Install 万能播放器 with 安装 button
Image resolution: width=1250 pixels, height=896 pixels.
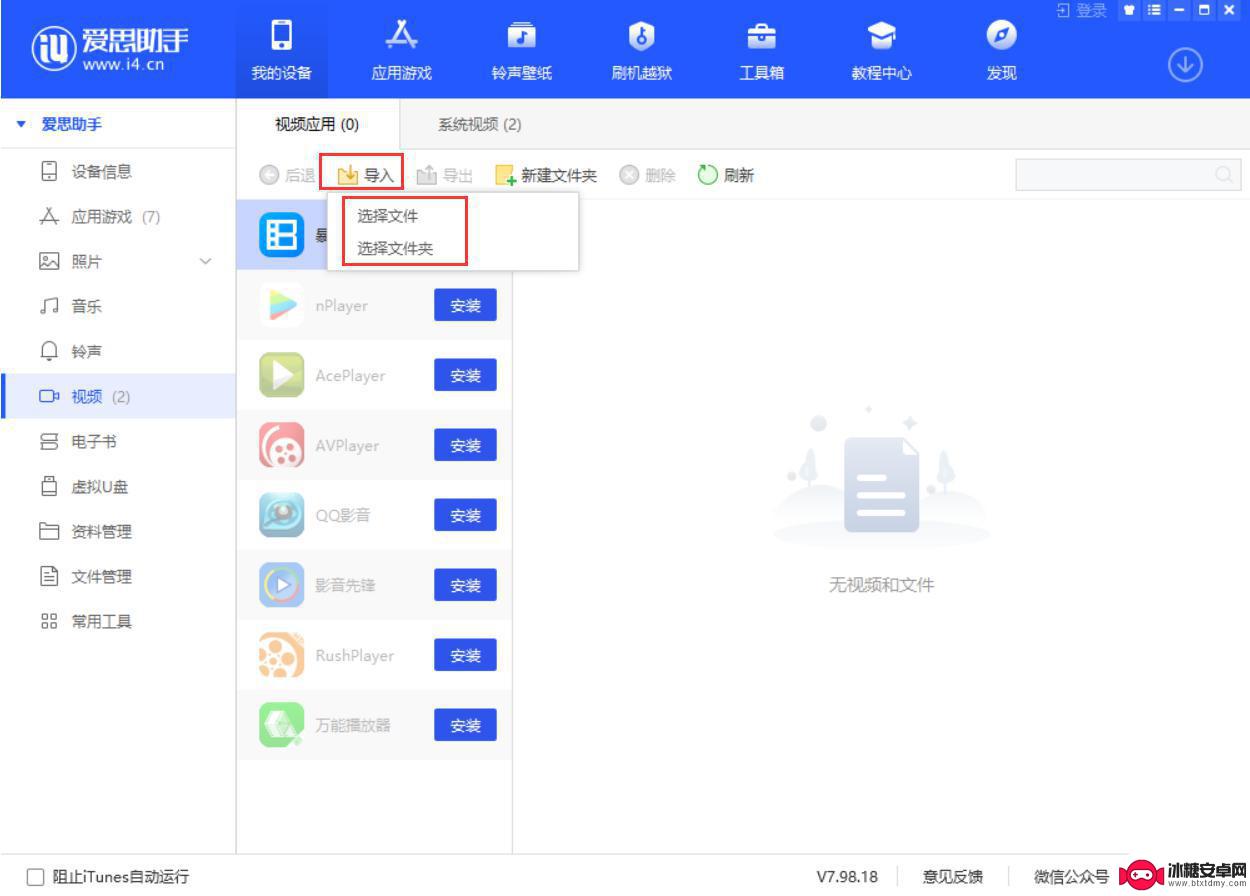point(465,725)
